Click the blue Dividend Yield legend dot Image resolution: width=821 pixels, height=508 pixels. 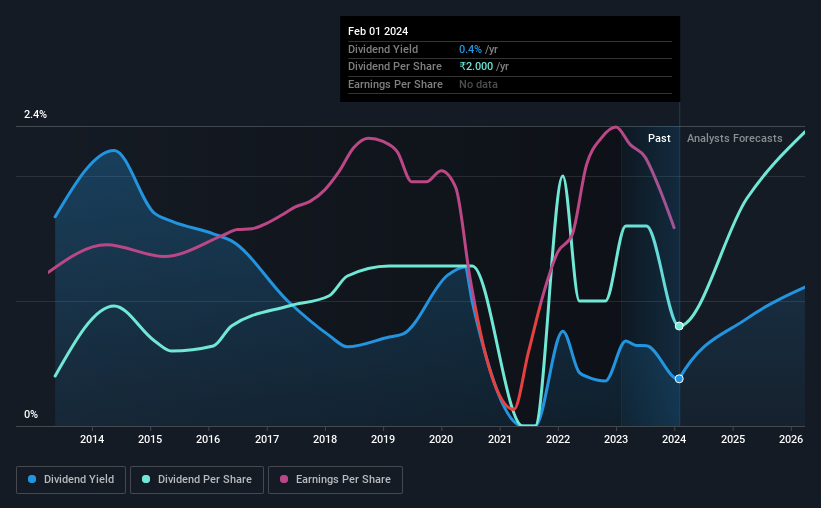(x=32, y=479)
